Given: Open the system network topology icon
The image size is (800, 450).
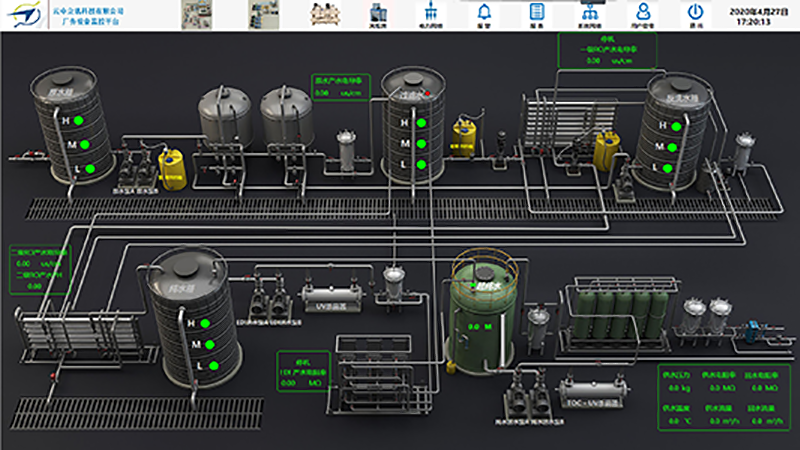Looking at the screenshot, I should click(590, 14).
